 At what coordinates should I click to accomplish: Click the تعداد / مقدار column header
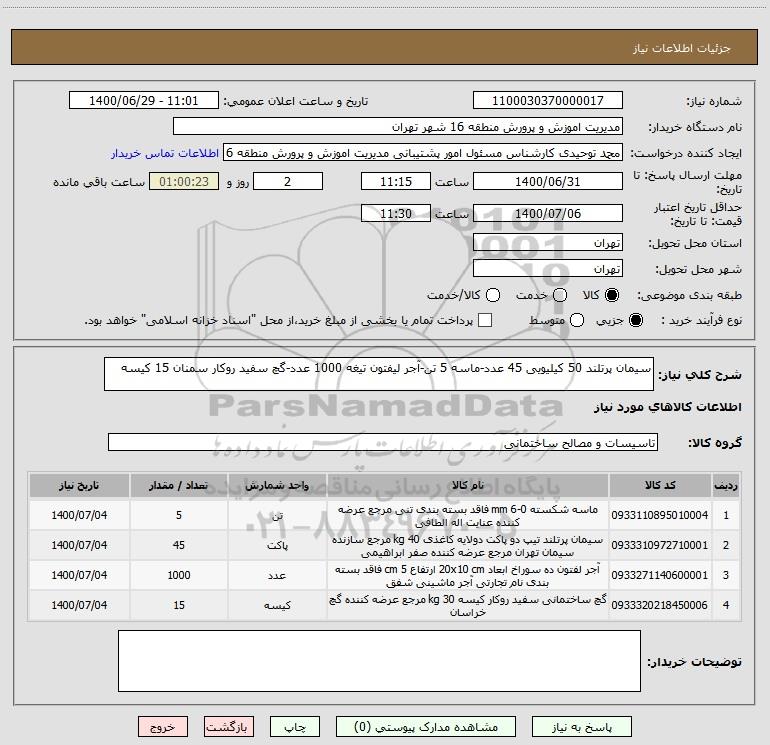coord(179,485)
